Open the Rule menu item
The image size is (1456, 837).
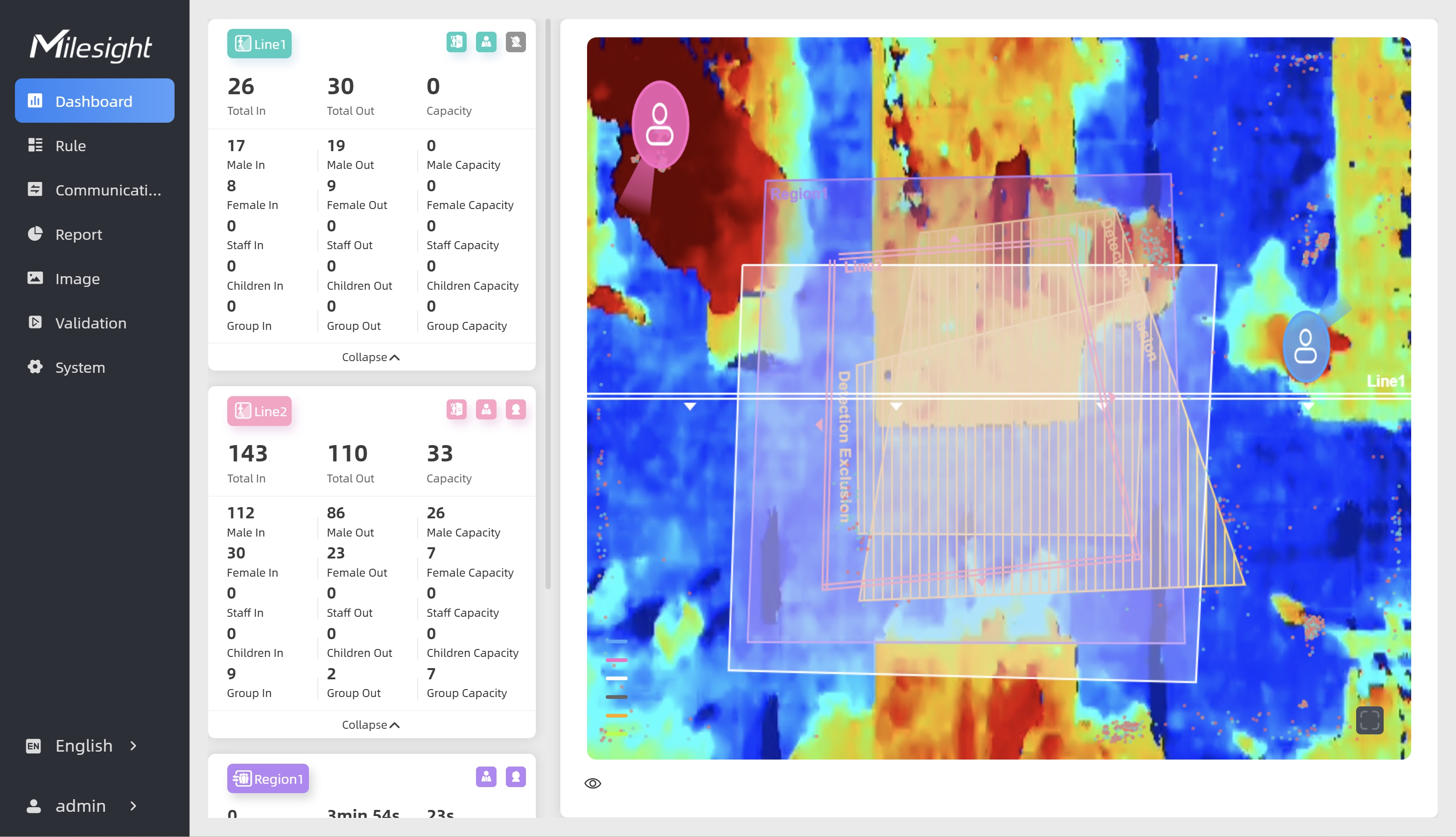(x=71, y=146)
